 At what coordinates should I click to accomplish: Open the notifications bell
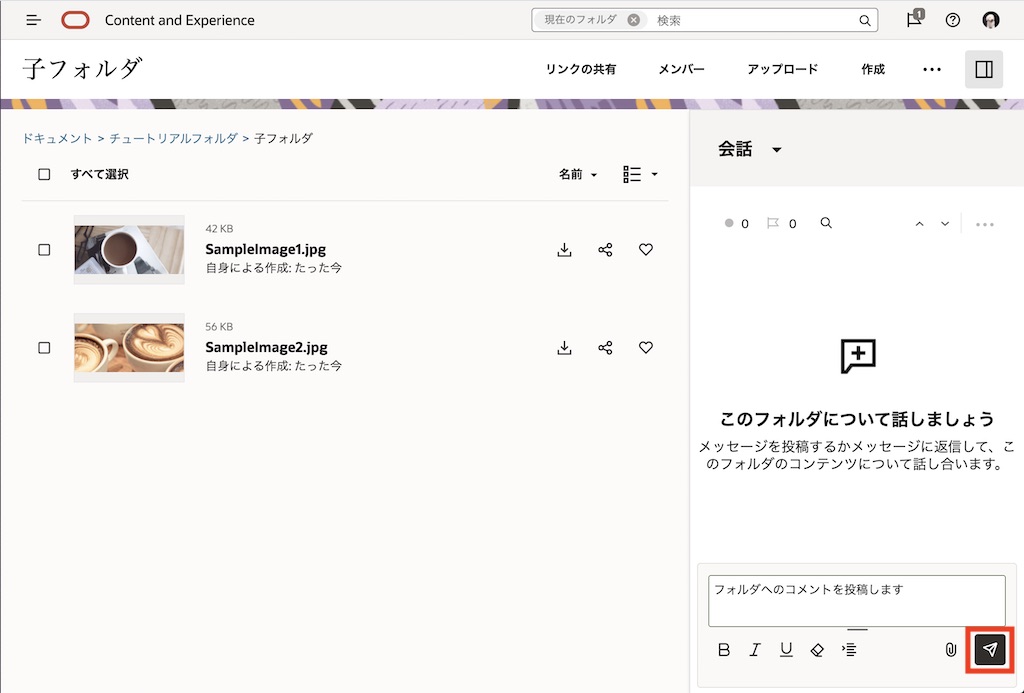tap(912, 20)
